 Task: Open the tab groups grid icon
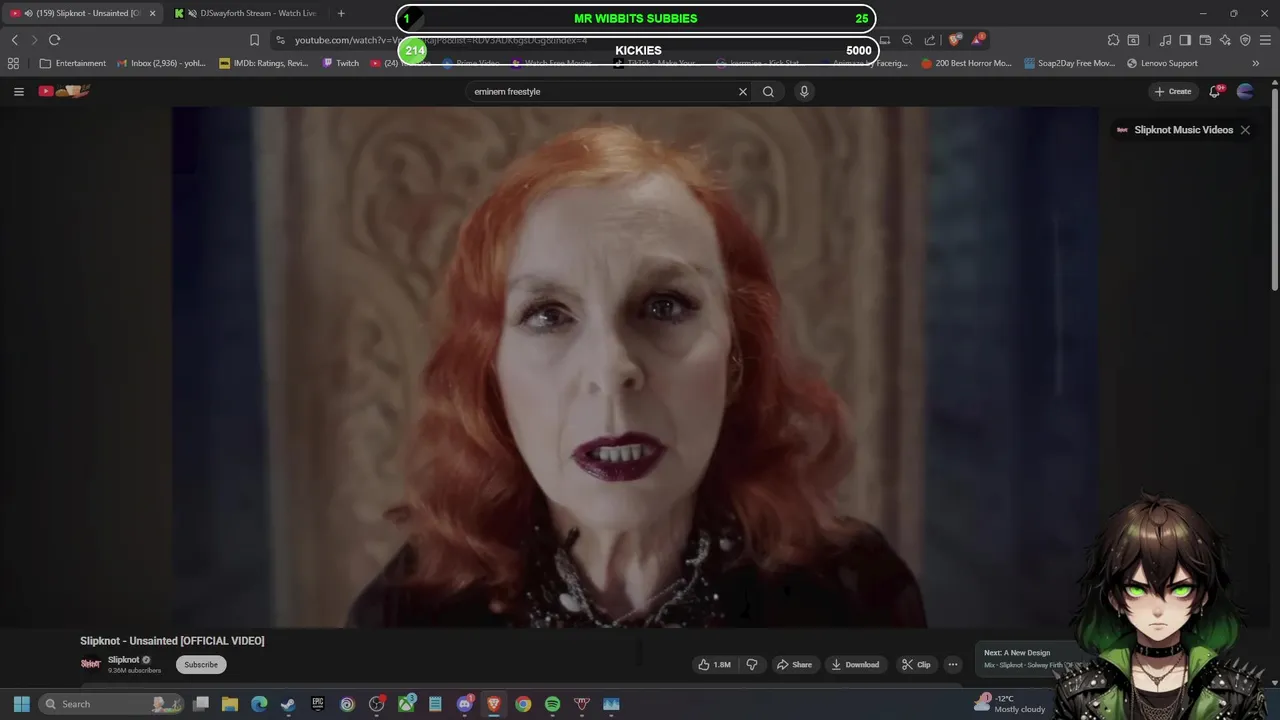coord(13,63)
